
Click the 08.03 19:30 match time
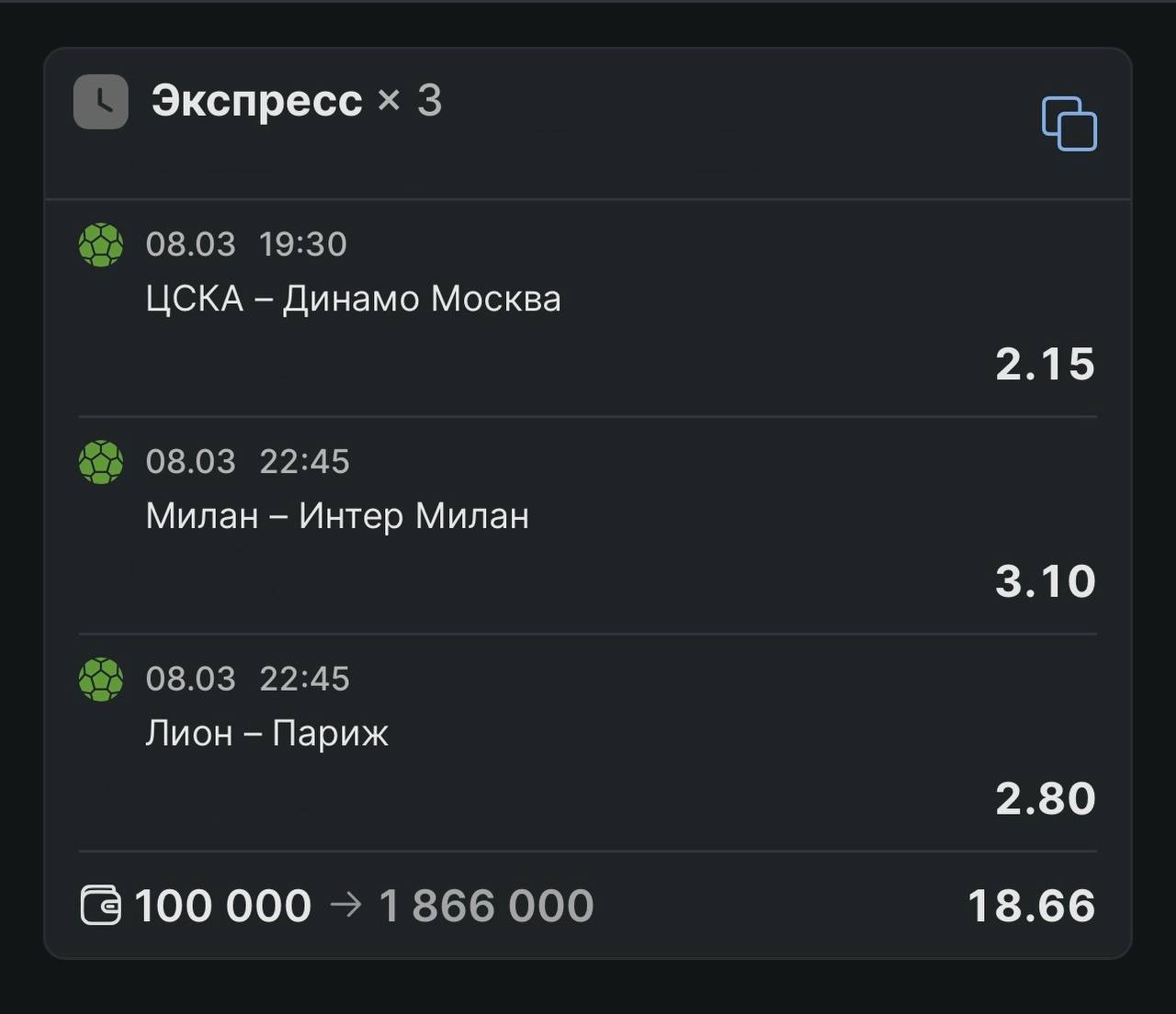246,244
